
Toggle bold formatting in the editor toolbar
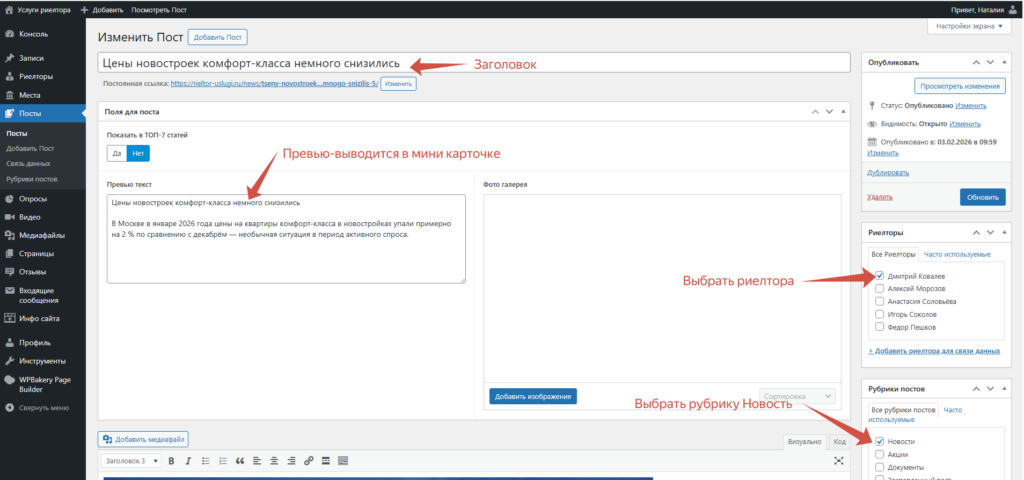pos(171,460)
